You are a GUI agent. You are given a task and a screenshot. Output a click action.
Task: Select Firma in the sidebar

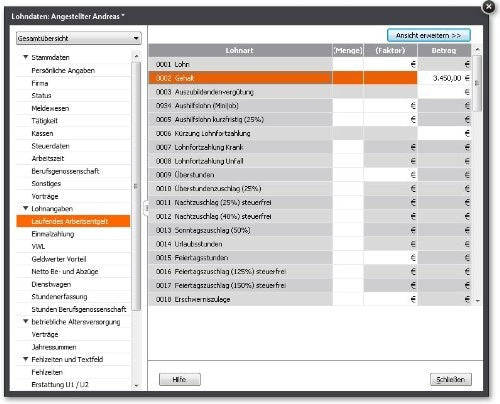point(73,83)
